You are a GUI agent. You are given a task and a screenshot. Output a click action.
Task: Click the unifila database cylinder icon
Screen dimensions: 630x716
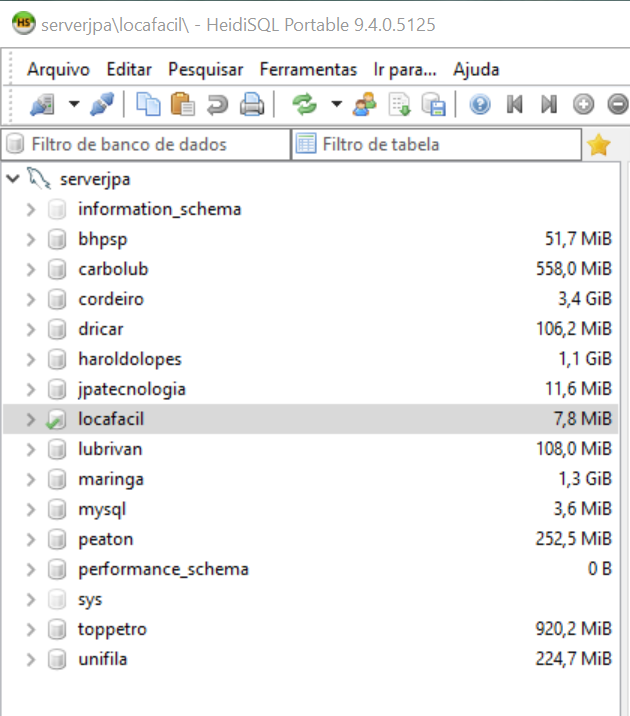57,659
